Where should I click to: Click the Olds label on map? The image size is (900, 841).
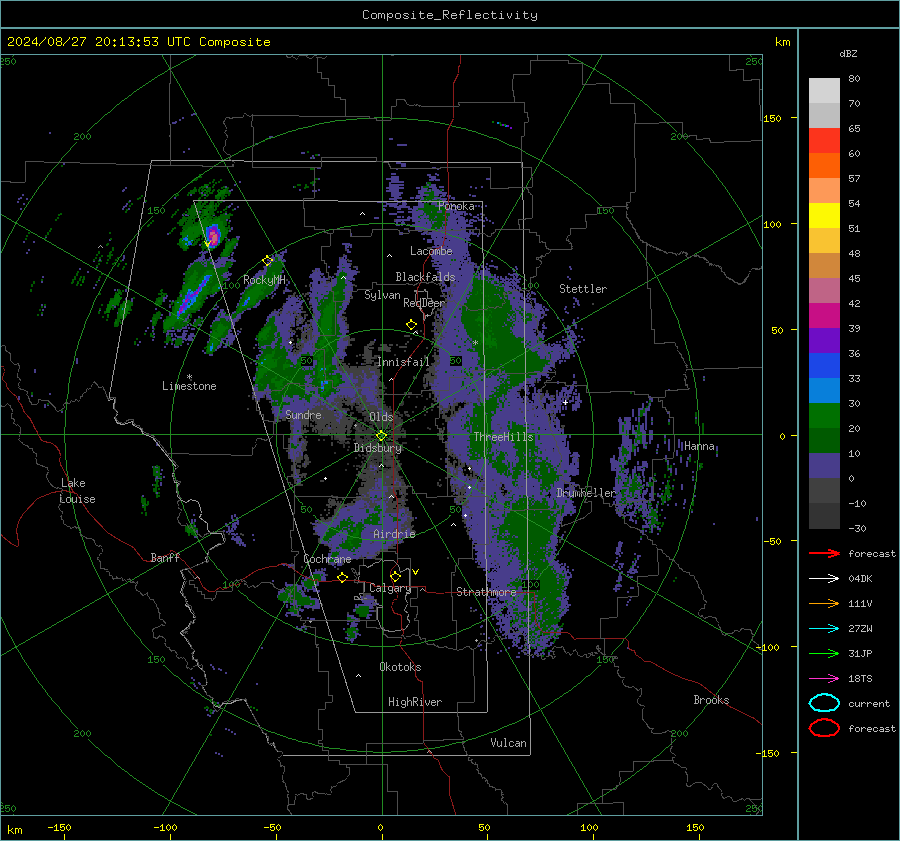tap(381, 417)
